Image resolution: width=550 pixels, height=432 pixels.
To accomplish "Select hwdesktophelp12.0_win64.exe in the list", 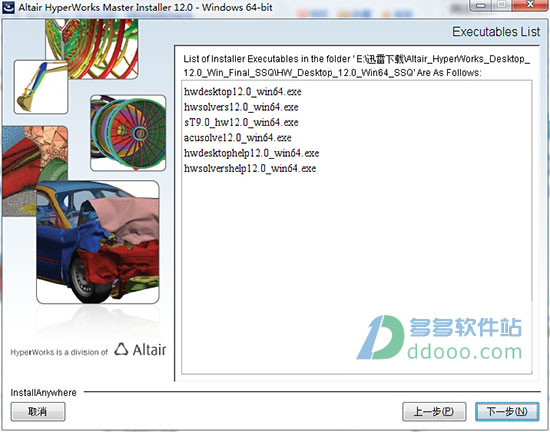I will 251,153.
